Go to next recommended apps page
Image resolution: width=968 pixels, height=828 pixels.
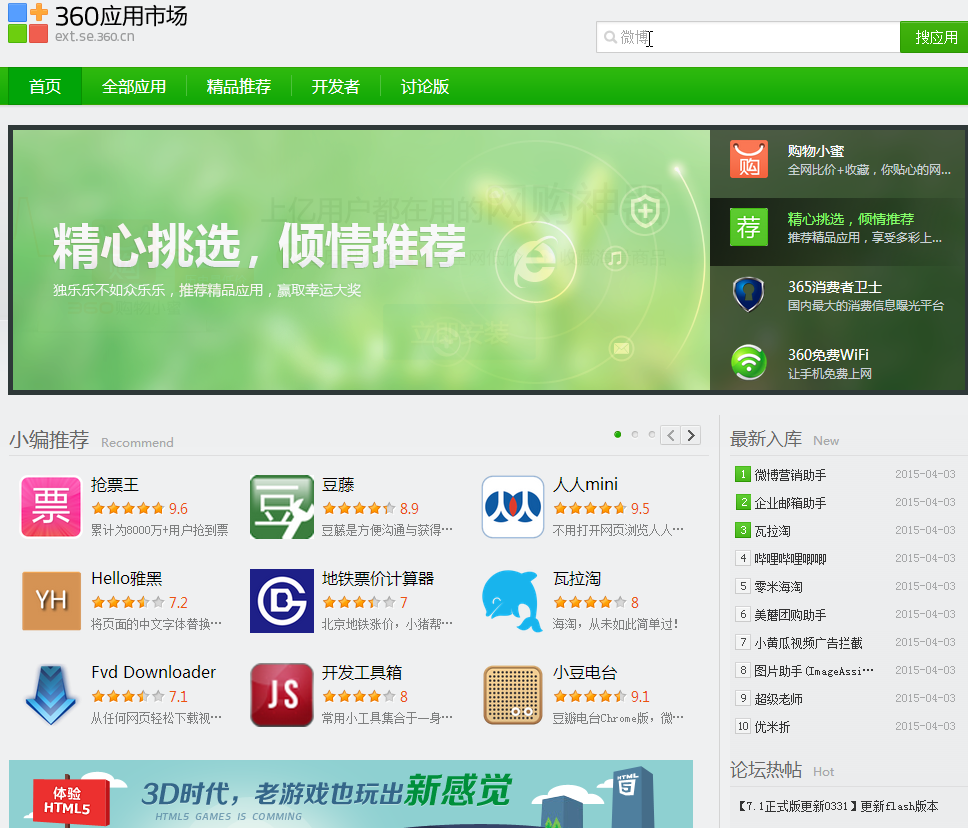(x=691, y=435)
